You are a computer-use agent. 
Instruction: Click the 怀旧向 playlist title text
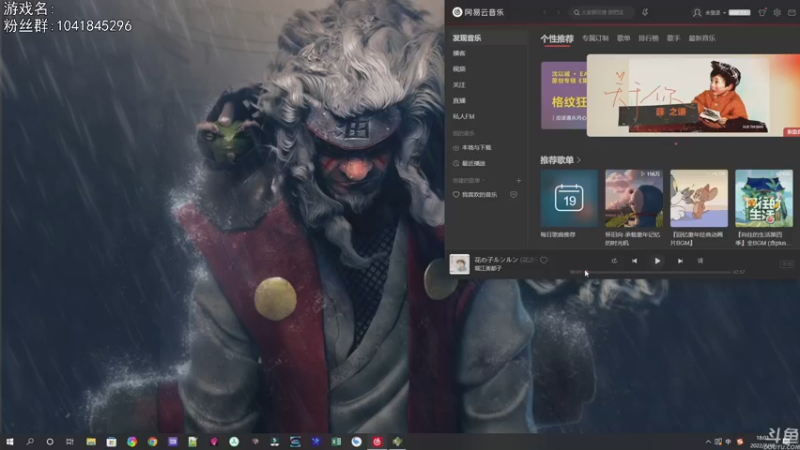point(633,239)
